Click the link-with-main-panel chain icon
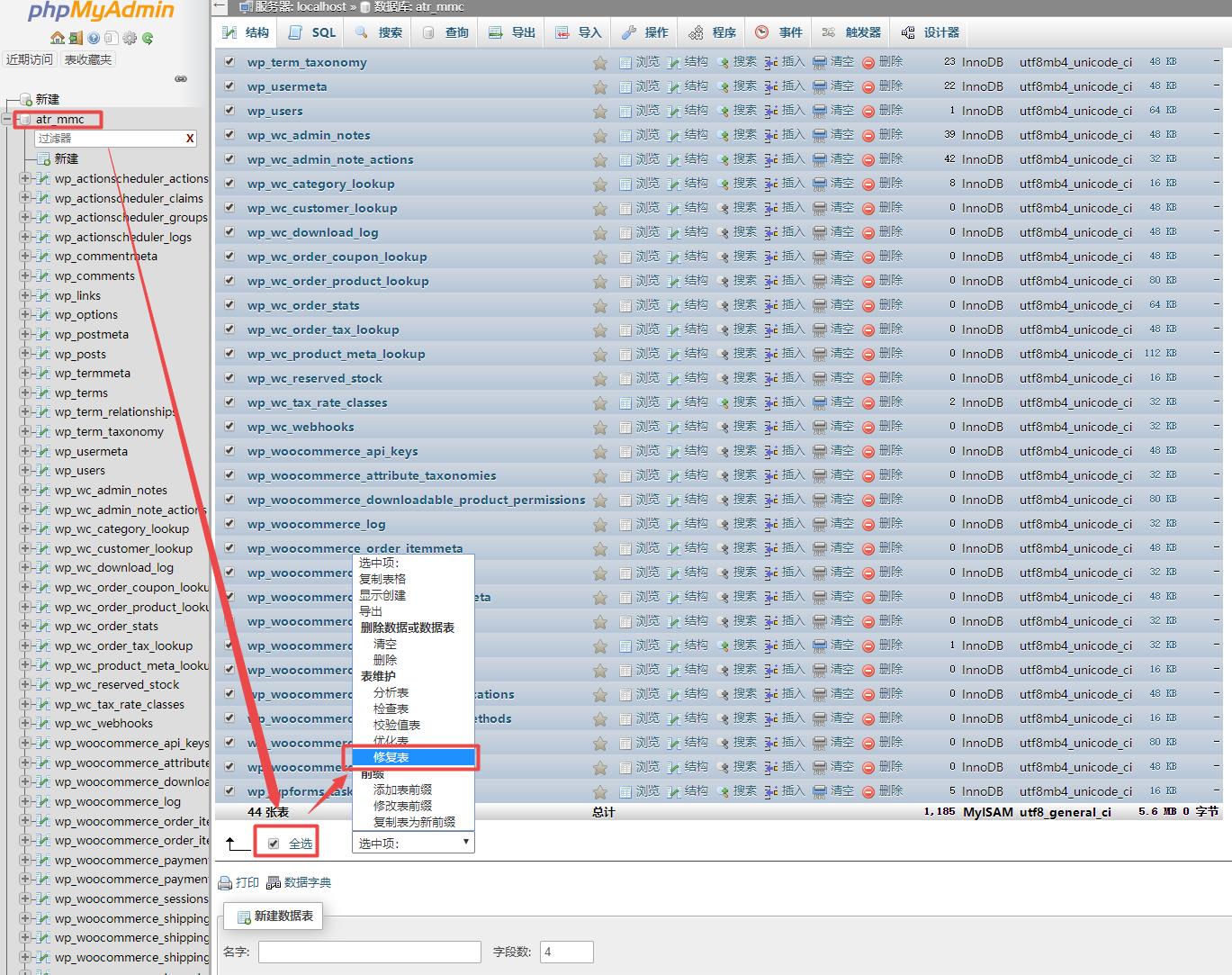This screenshot has height=975, width=1232. tap(181, 78)
